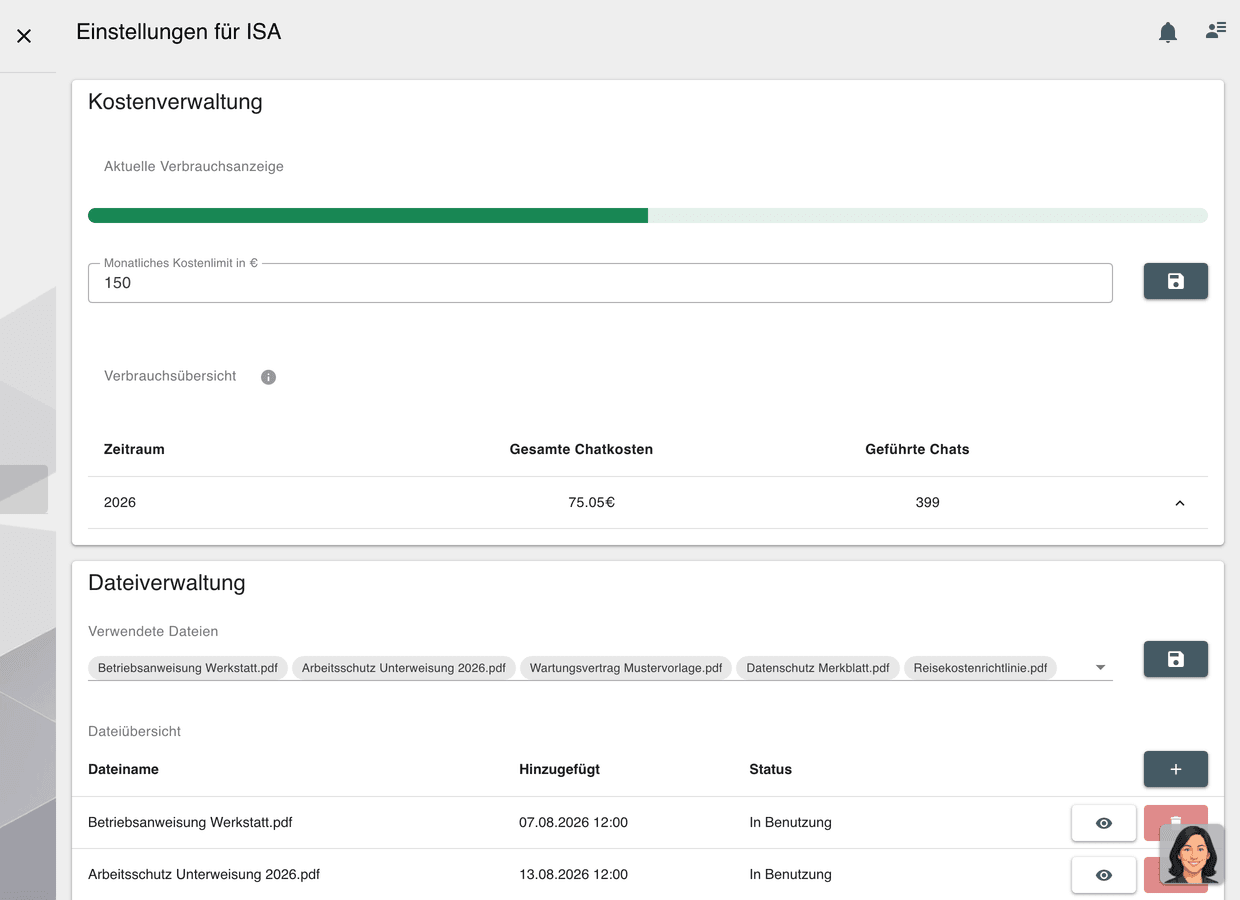
Task: View Arbeitsschutz Unterweisung 2026.pdf with eye button
Action: click(x=1104, y=875)
